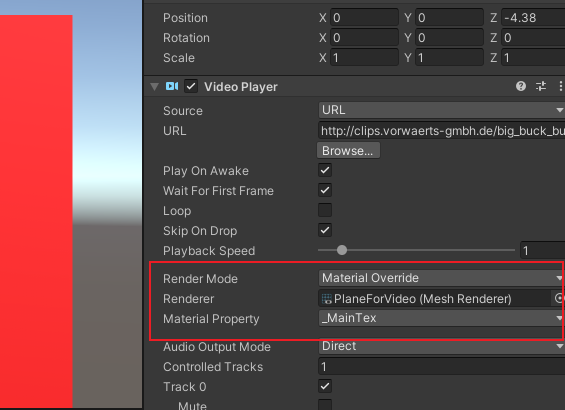This screenshot has width=565, height=410.
Task: Open Render Mode dropdown Material Override
Action: click(441, 278)
